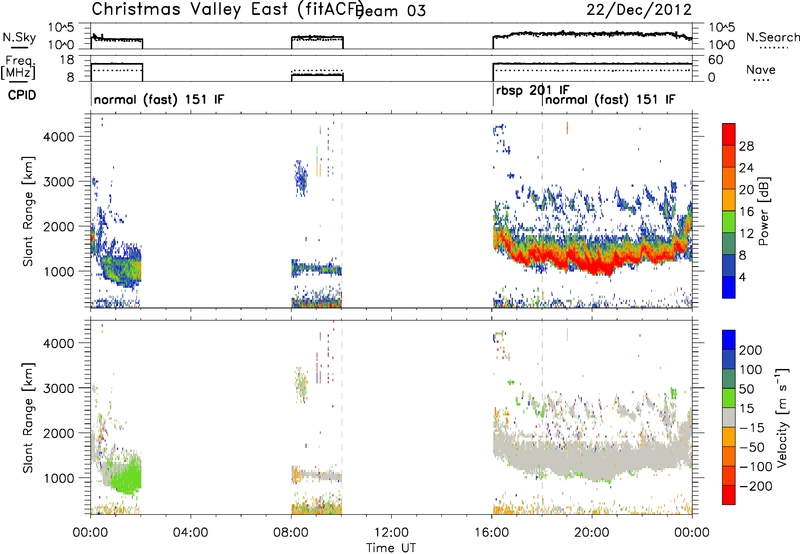This screenshot has height=554, width=800.
Task: Click the 08:00 time axis tick label
Action: [x=291, y=532]
